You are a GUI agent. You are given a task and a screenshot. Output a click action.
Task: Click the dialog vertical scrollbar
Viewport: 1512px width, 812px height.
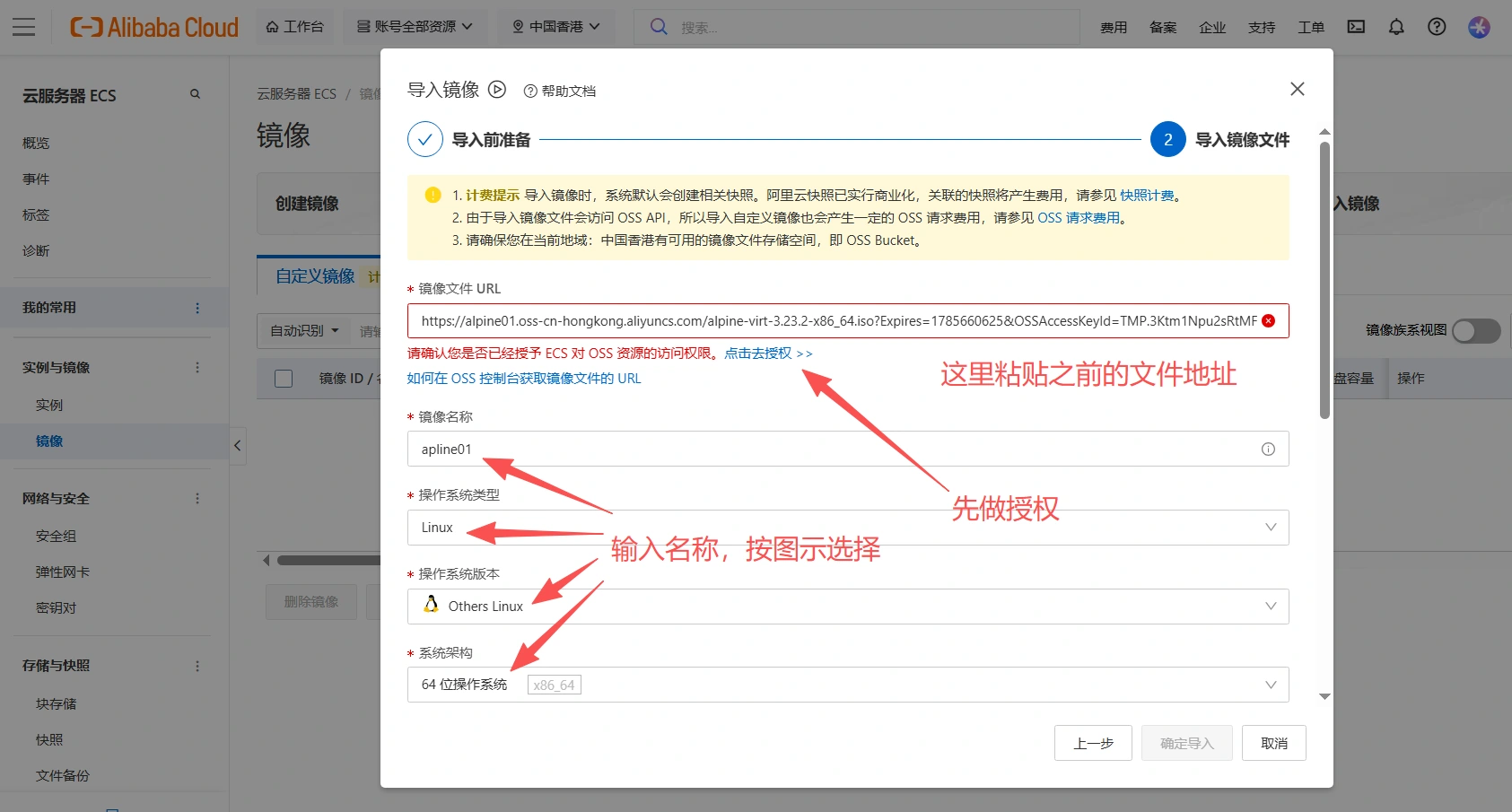pos(1324,280)
